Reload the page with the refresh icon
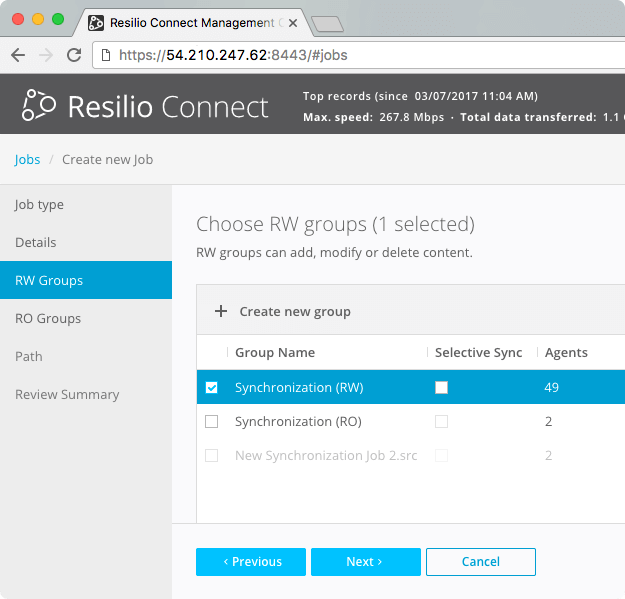This screenshot has width=625, height=599. (74, 55)
